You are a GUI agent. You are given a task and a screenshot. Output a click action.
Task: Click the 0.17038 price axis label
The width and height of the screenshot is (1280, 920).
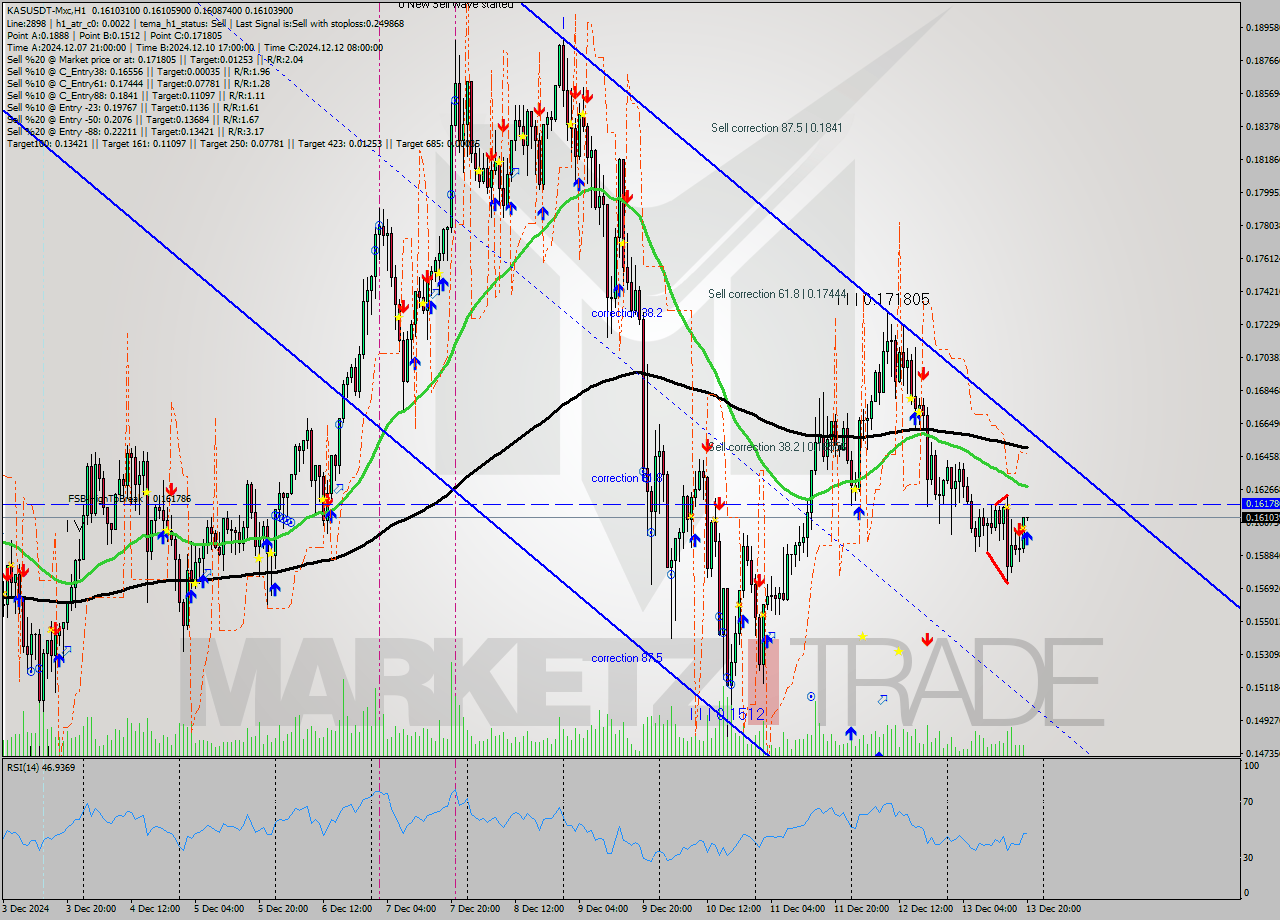1262,357
